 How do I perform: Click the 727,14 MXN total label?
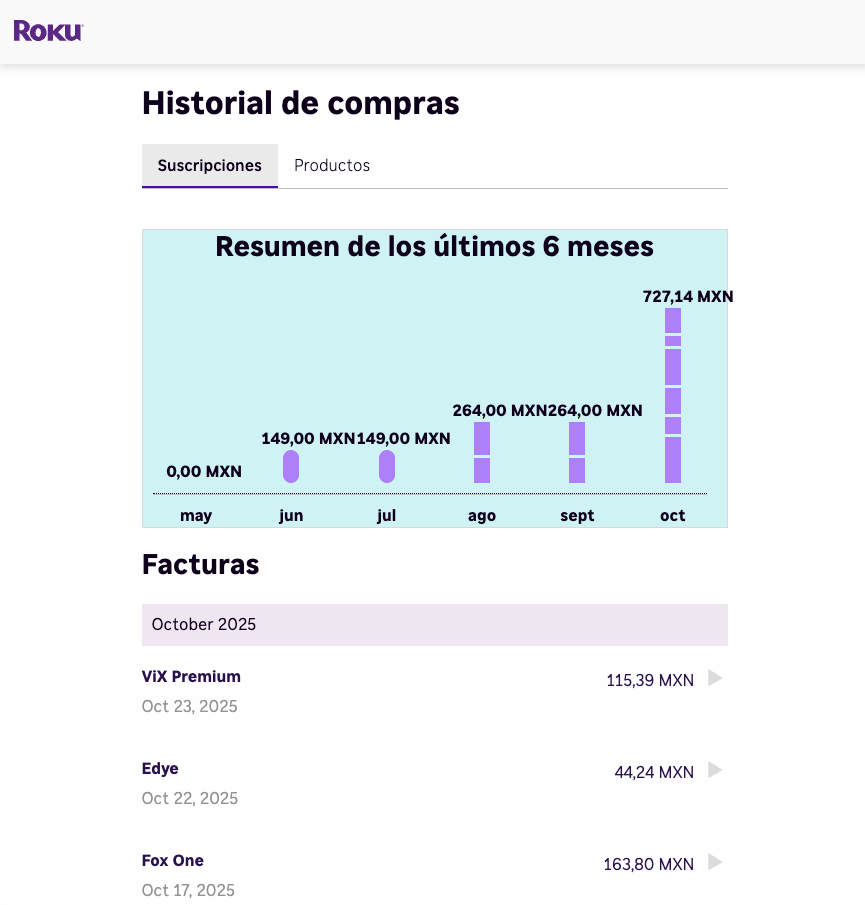688,297
